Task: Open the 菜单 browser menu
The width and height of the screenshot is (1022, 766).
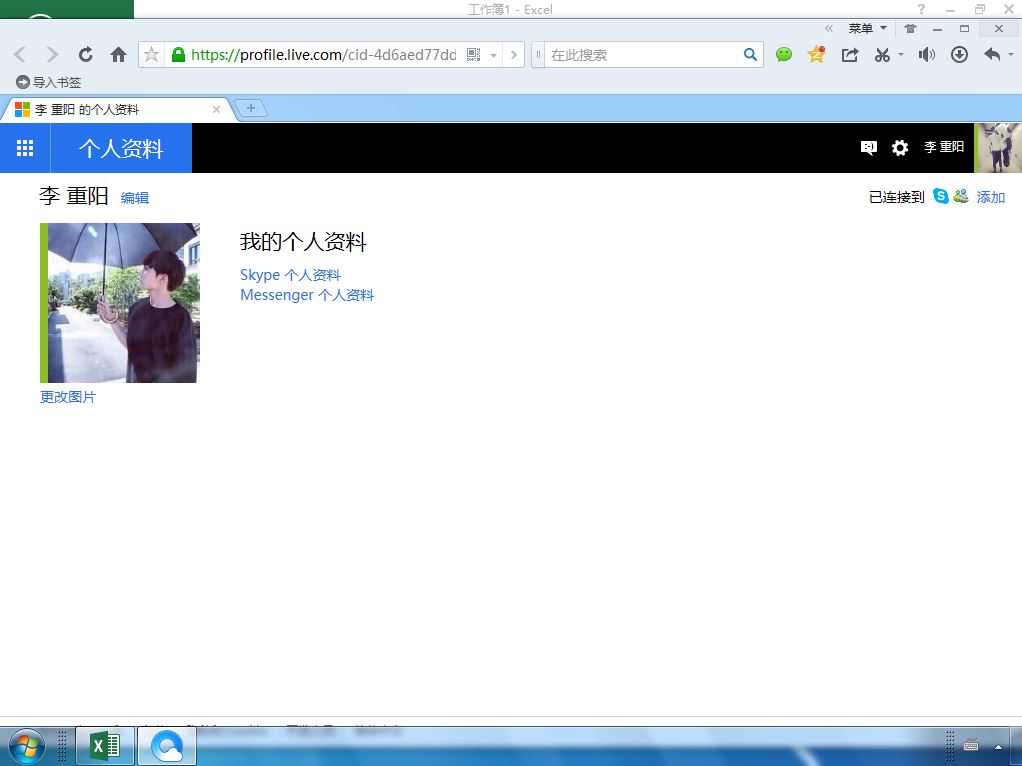Action: (867, 28)
